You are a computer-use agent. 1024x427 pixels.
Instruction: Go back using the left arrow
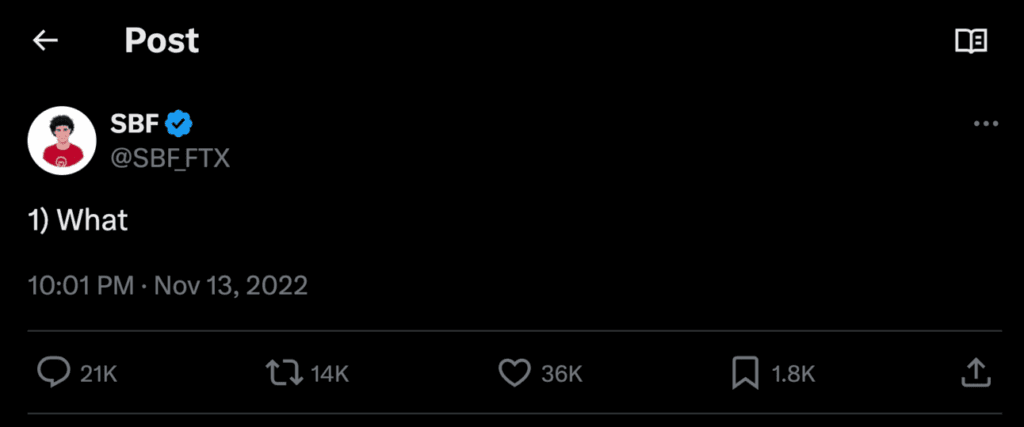point(46,41)
